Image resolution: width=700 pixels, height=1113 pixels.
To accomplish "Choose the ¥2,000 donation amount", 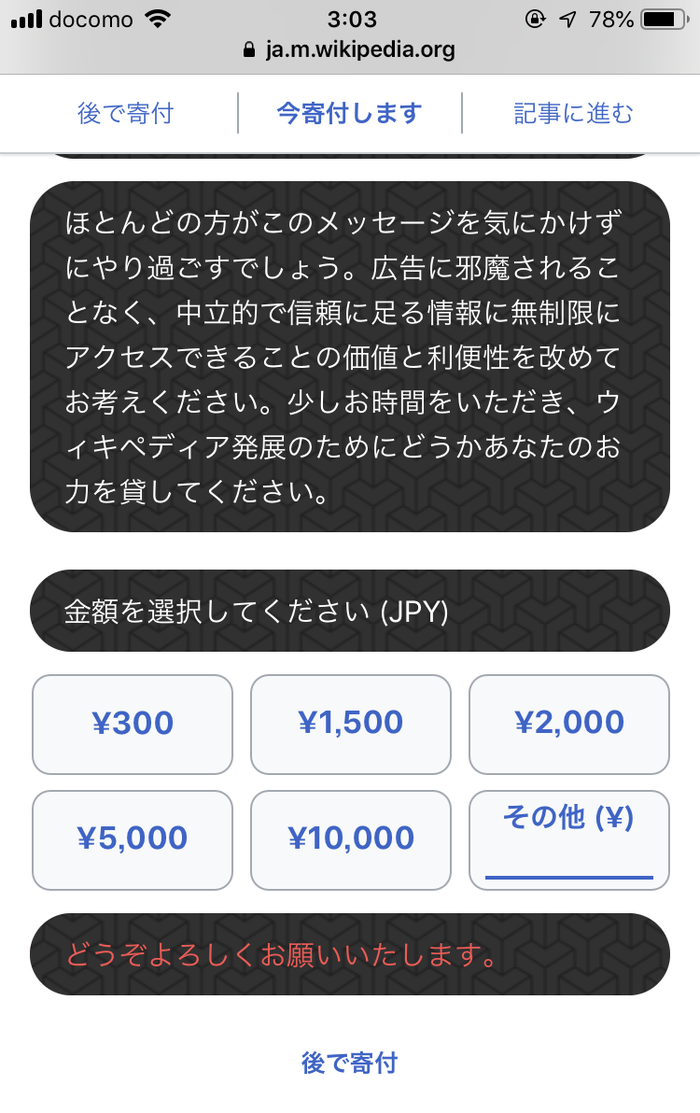I will [x=569, y=724].
